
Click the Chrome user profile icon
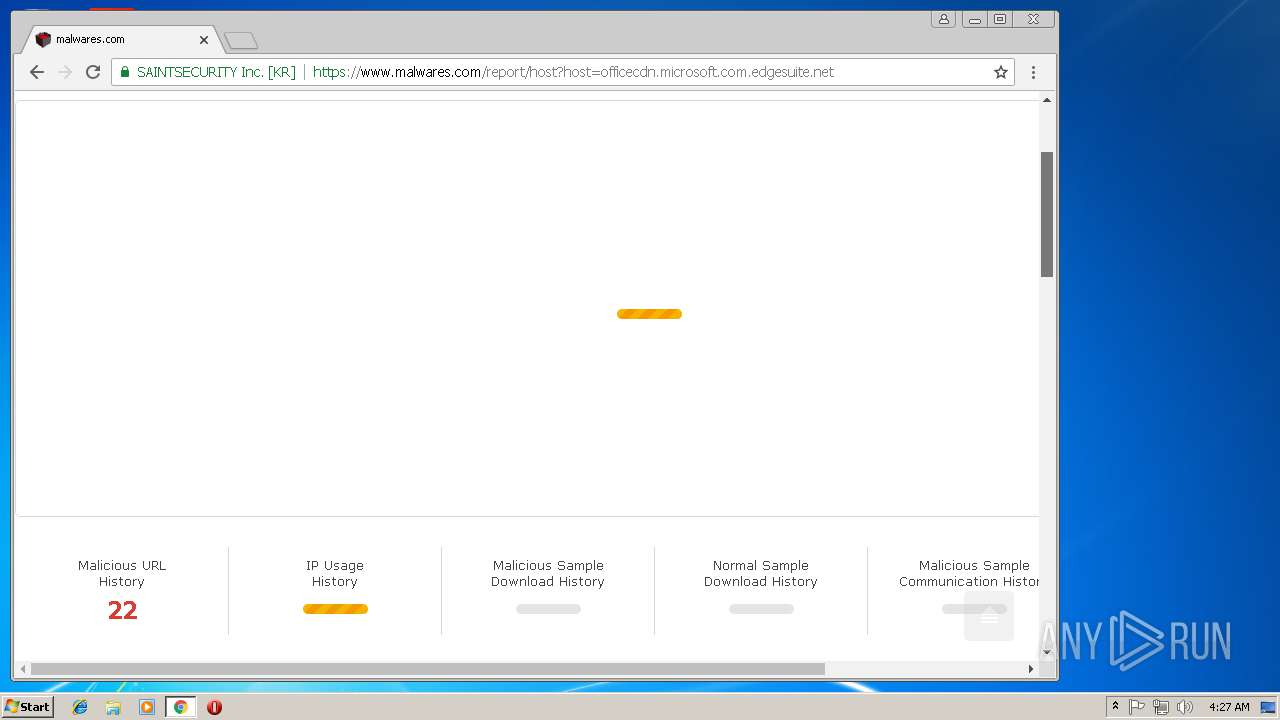point(943,19)
